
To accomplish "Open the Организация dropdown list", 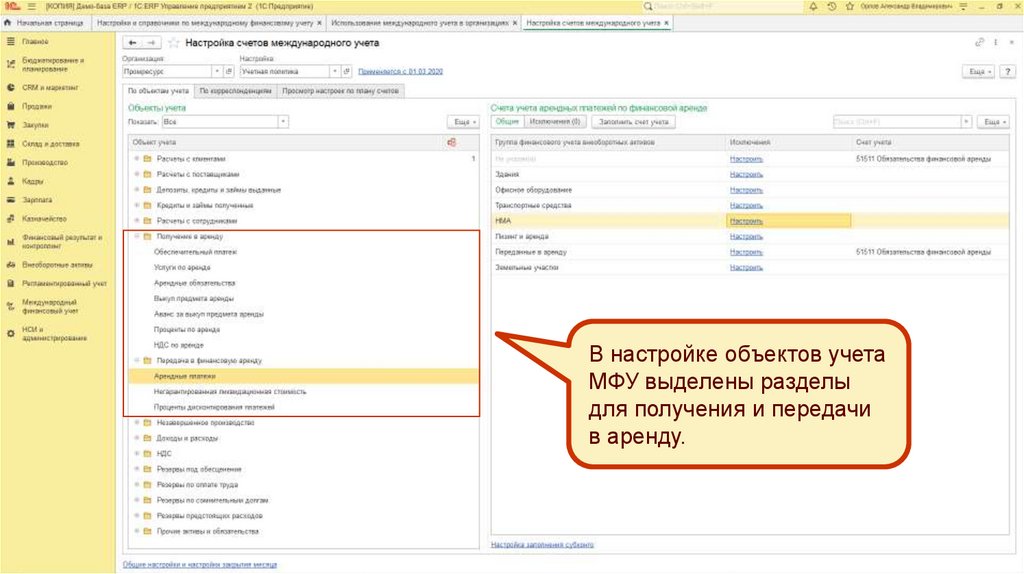I will [x=216, y=72].
